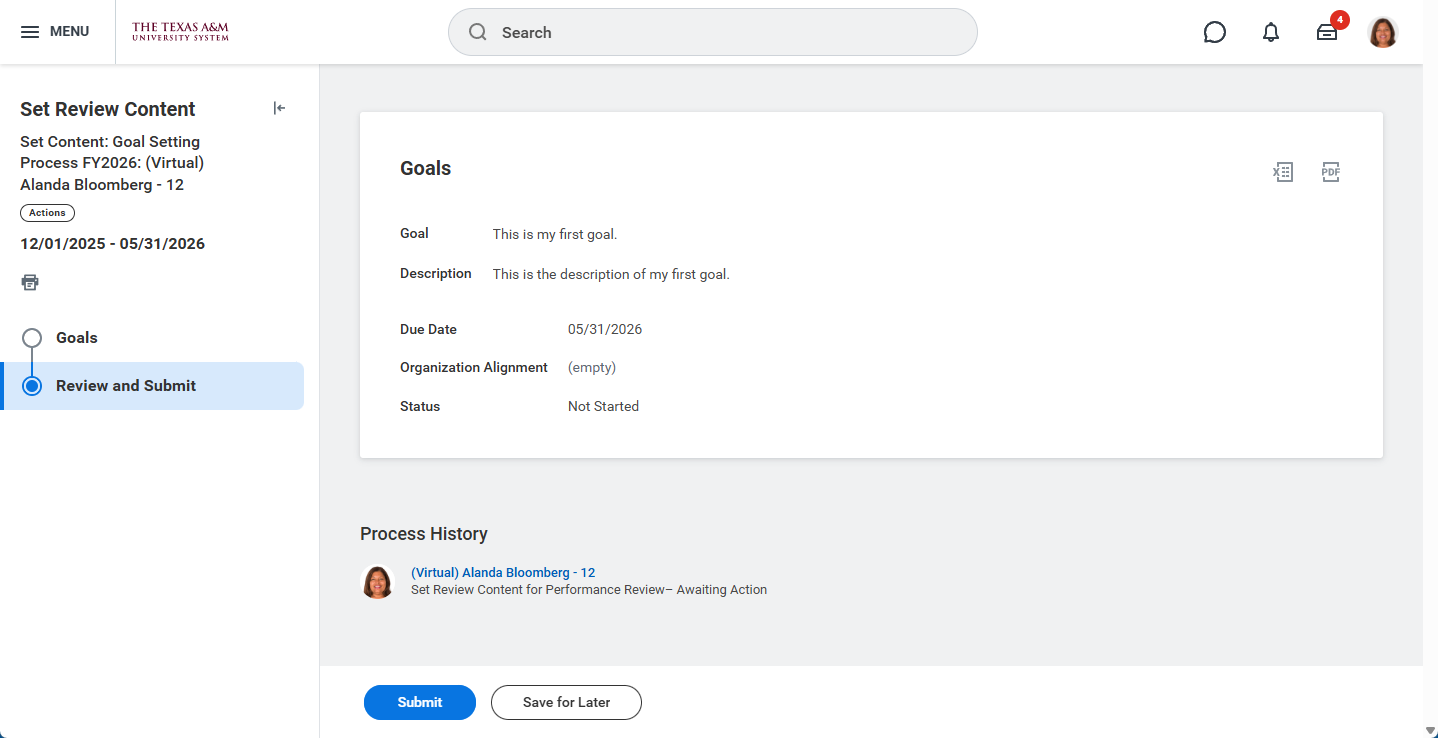The height and width of the screenshot is (738, 1438).
Task: Export goals to Excel icon
Action: (x=1283, y=172)
